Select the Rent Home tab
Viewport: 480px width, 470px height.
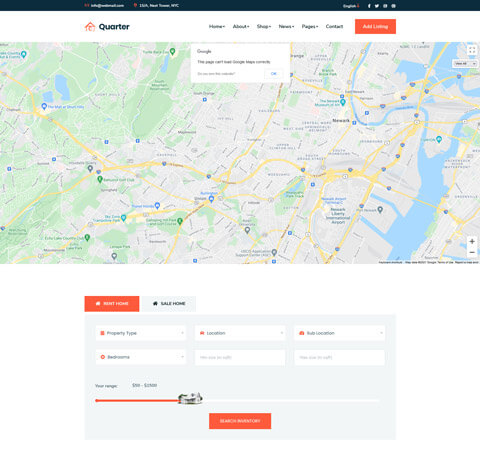click(x=112, y=304)
